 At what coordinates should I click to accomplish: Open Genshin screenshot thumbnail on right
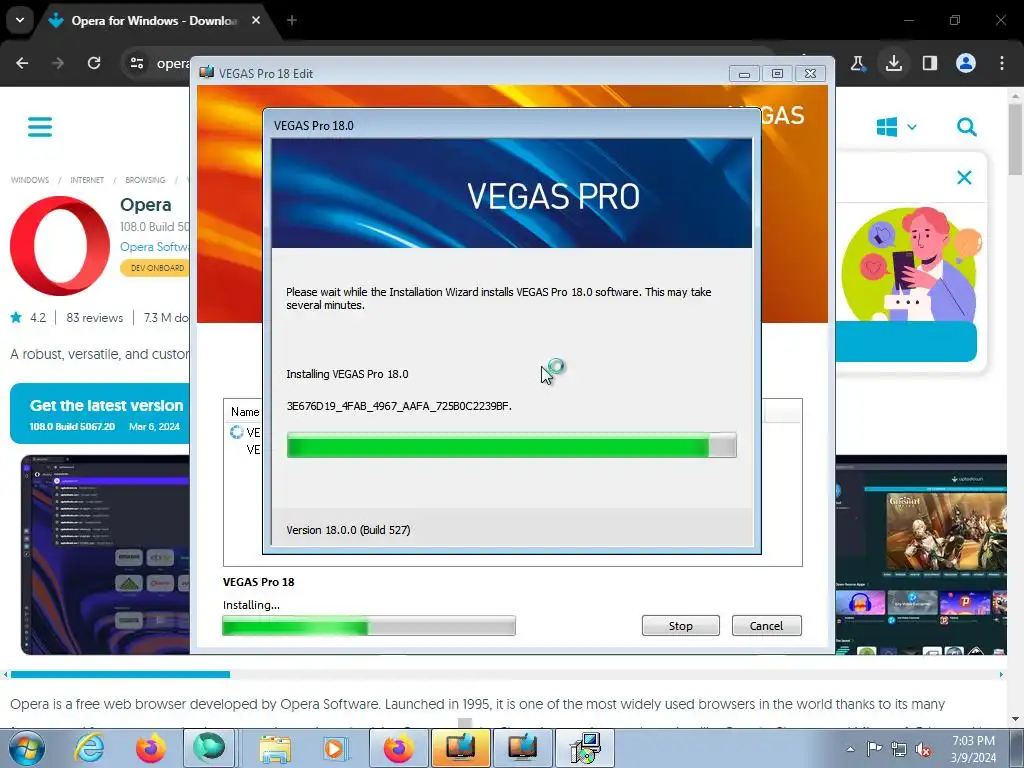coord(921,554)
